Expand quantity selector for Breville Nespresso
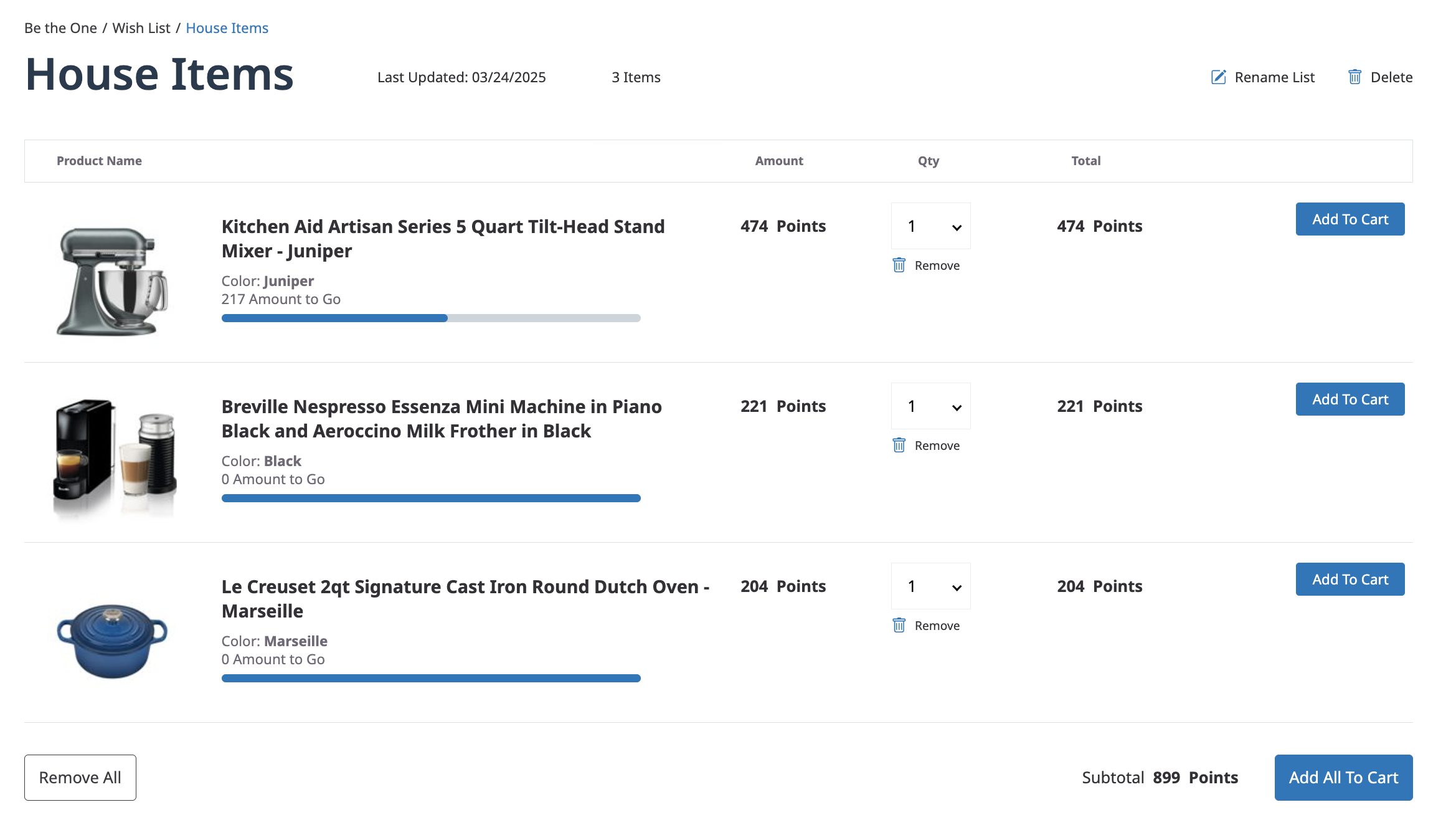1456x830 pixels. tap(930, 406)
